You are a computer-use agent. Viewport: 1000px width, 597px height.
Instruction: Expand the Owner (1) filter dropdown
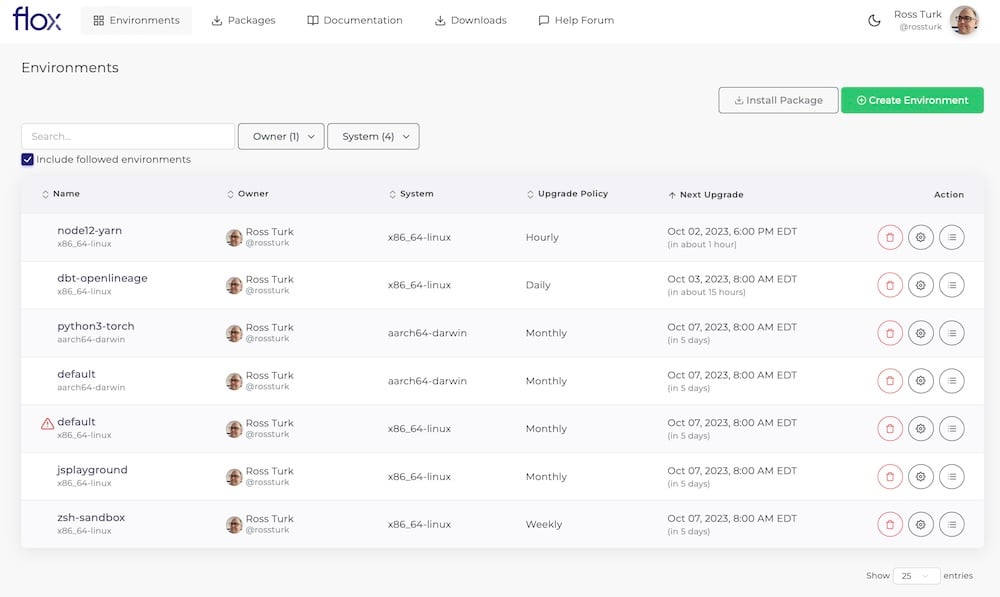coord(281,137)
